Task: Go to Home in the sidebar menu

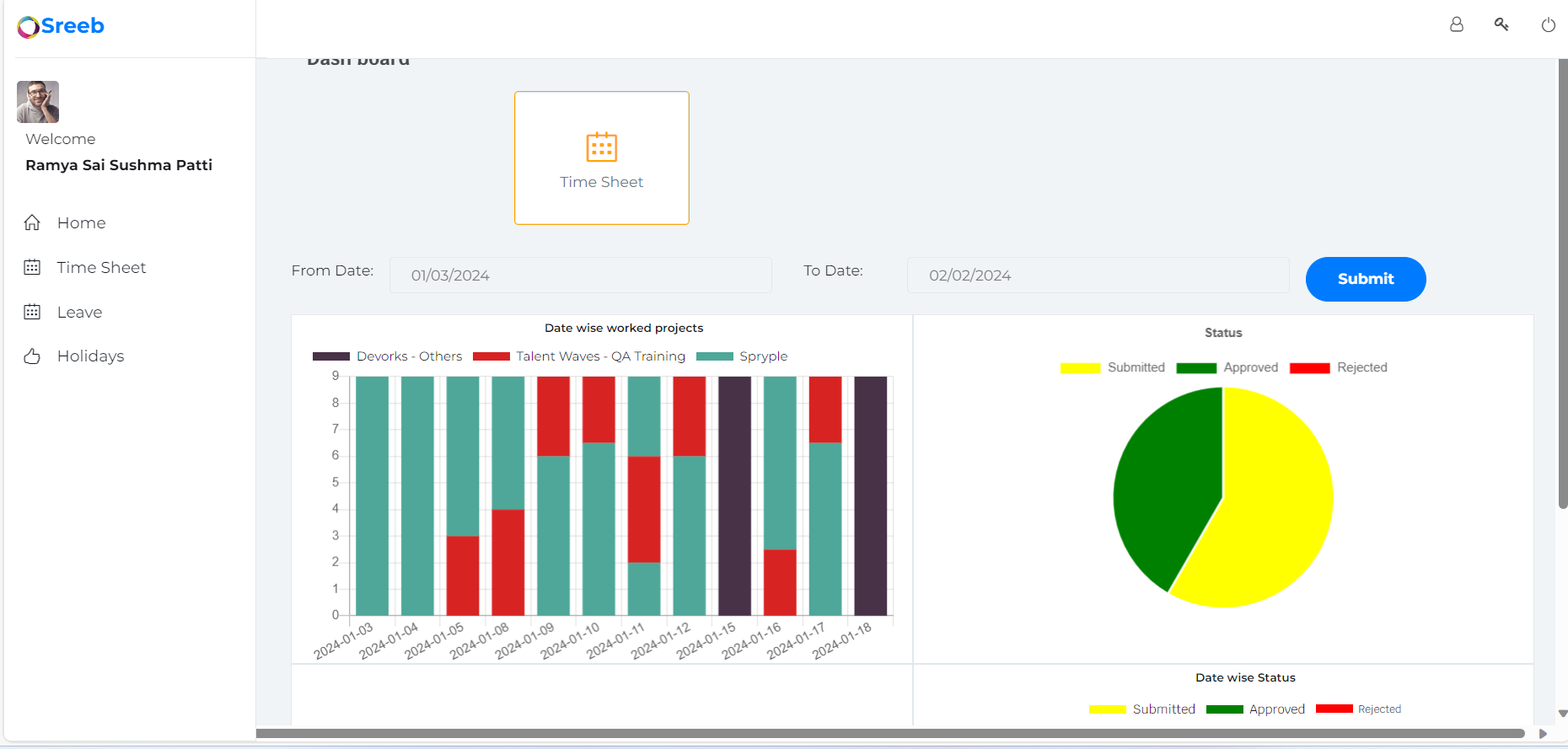Action: coord(81,222)
